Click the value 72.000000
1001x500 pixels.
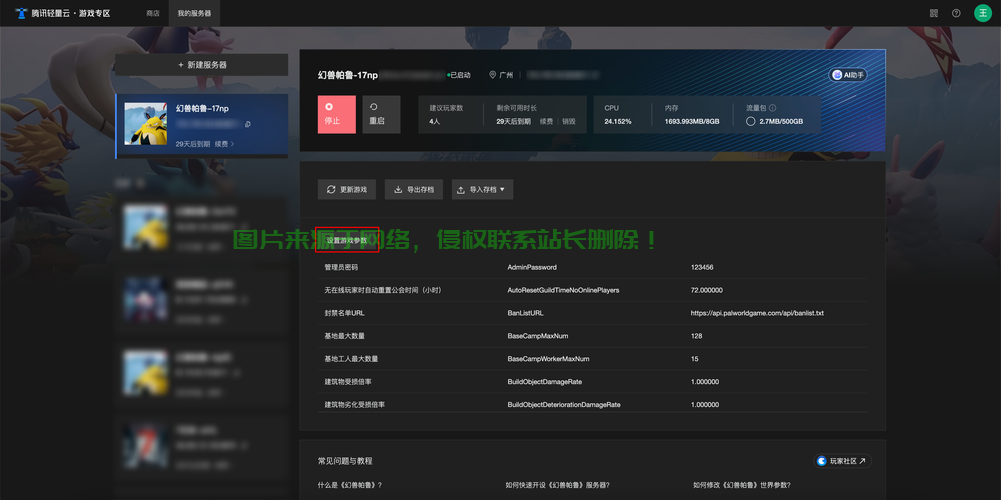tap(707, 290)
